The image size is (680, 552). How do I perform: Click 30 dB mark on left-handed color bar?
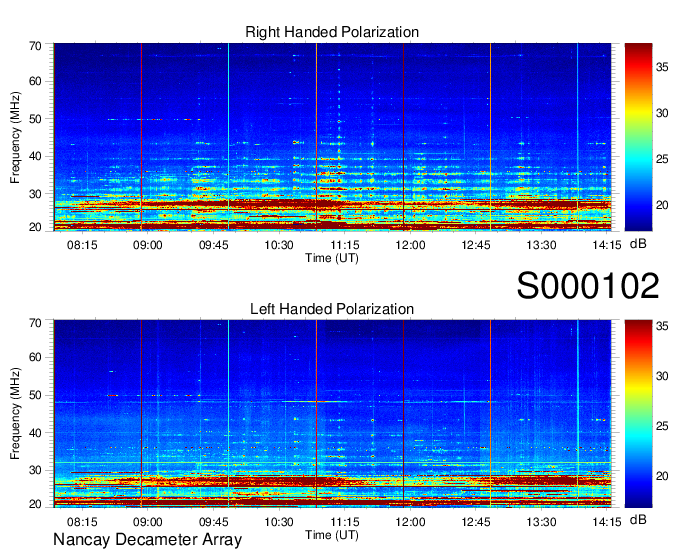(662, 376)
